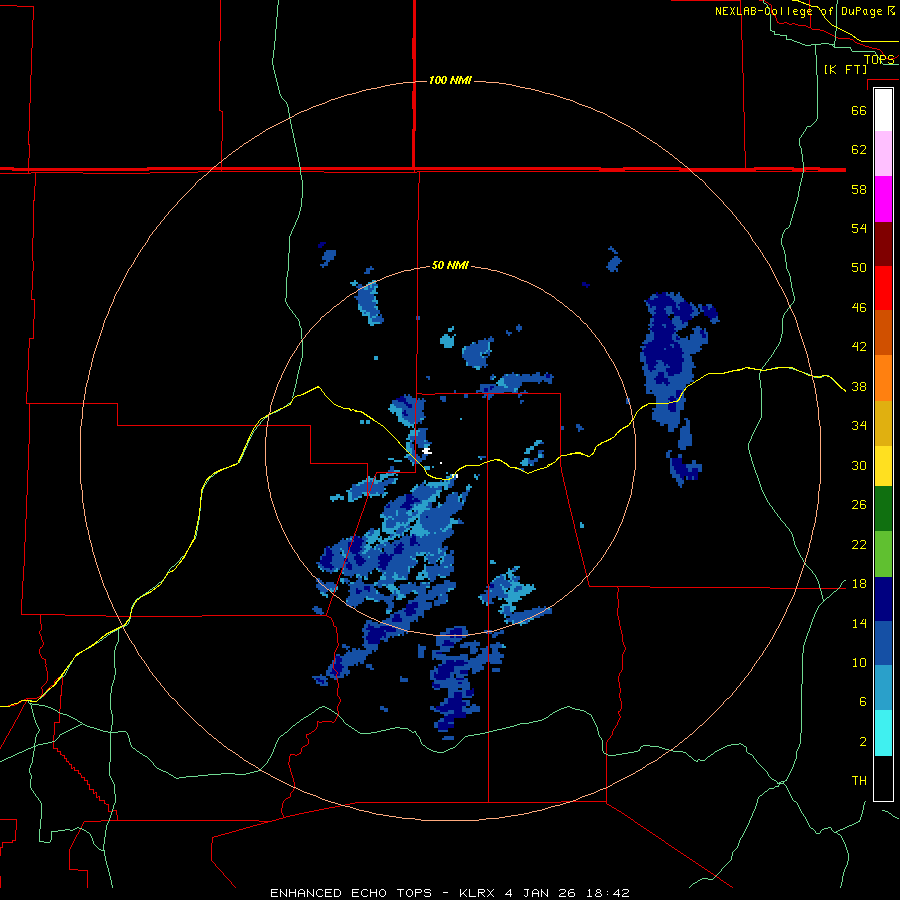Click the legend value 50
The image size is (900, 900).
pos(859,267)
